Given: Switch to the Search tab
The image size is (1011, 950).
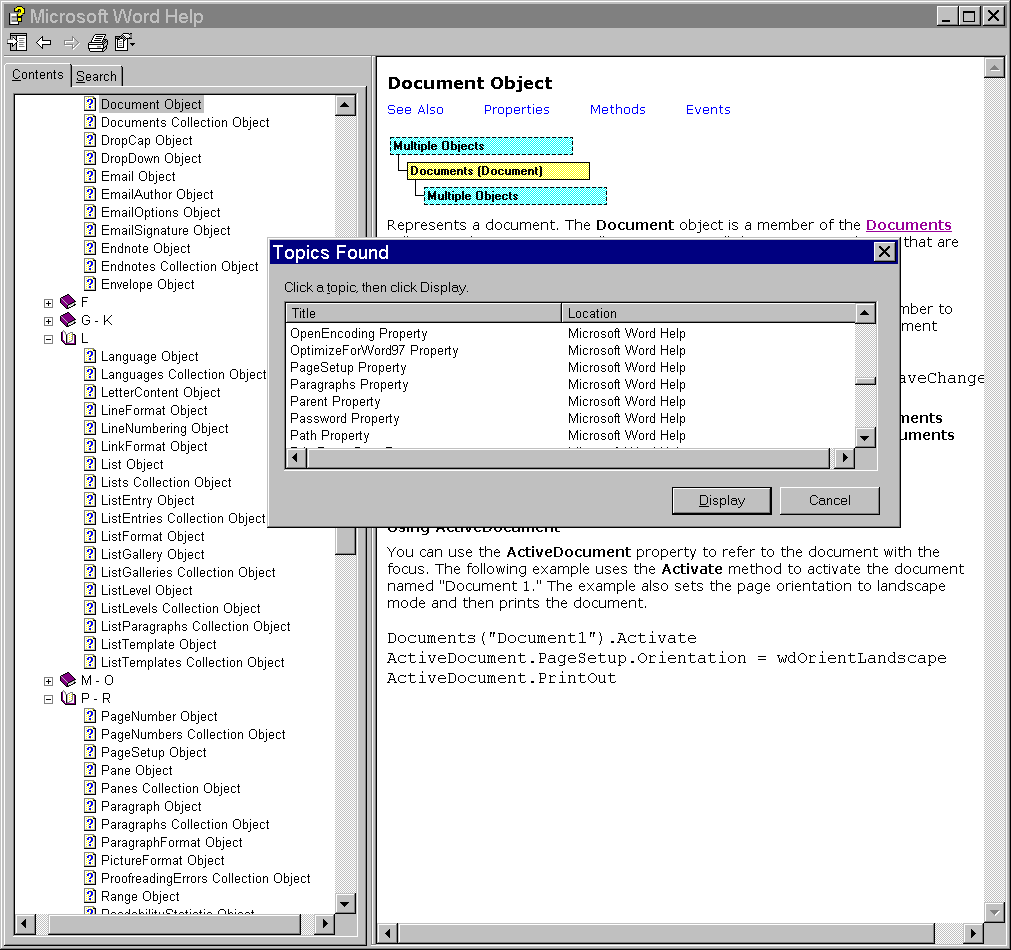Looking at the screenshot, I should (96, 76).
